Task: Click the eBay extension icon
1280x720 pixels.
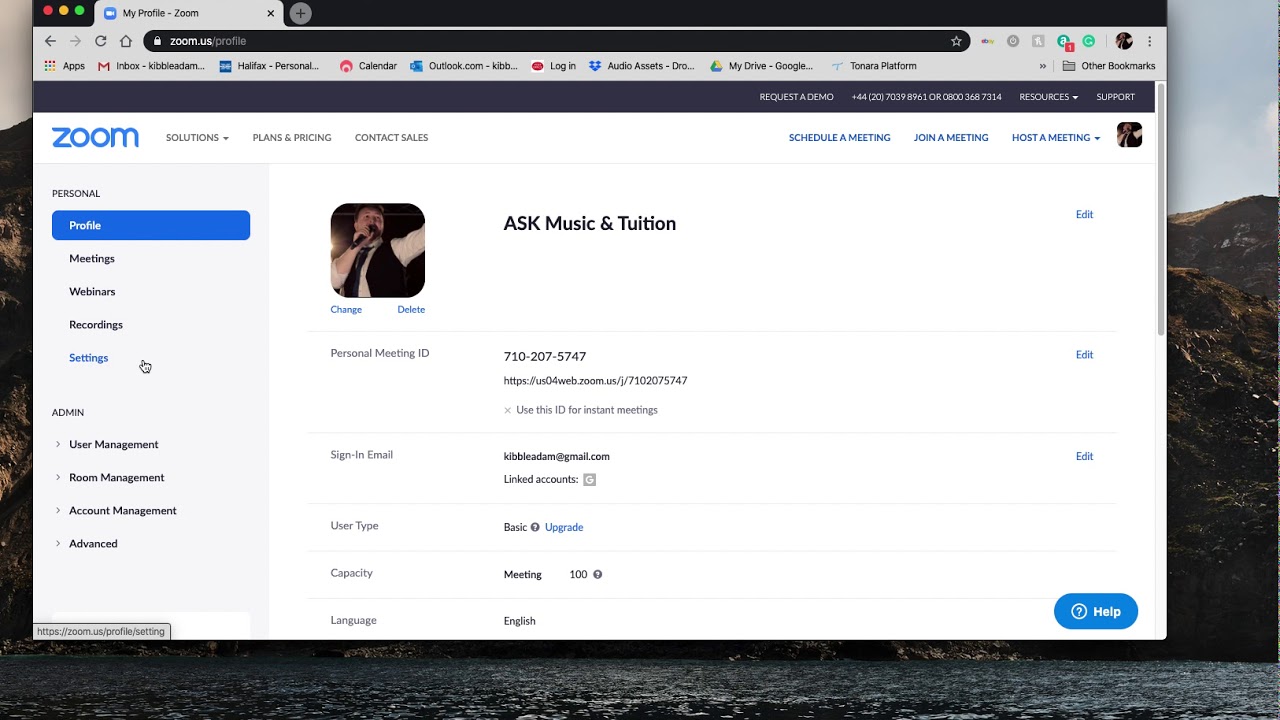Action: (x=988, y=41)
